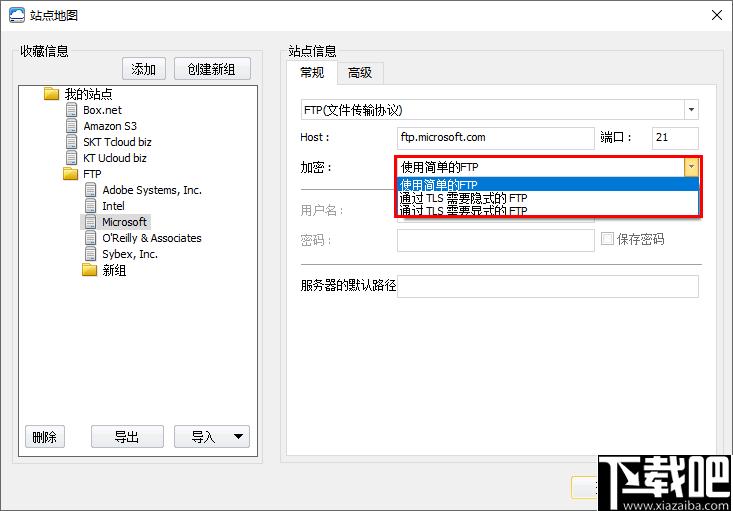The height and width of the screenshot is (511, 733).
Task: Choose 通过 TLS 需要隐式的 FTP option
Action: (463, 198)
